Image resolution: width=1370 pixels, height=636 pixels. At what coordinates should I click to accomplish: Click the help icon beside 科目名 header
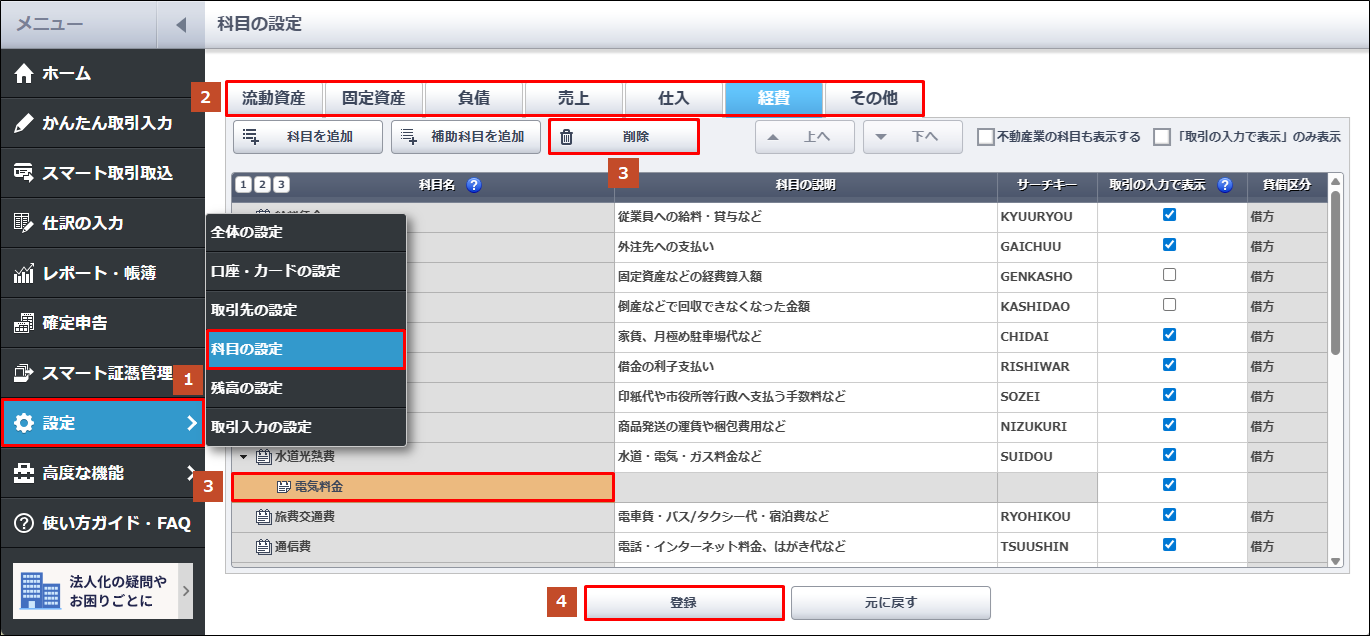coord(474,185)
